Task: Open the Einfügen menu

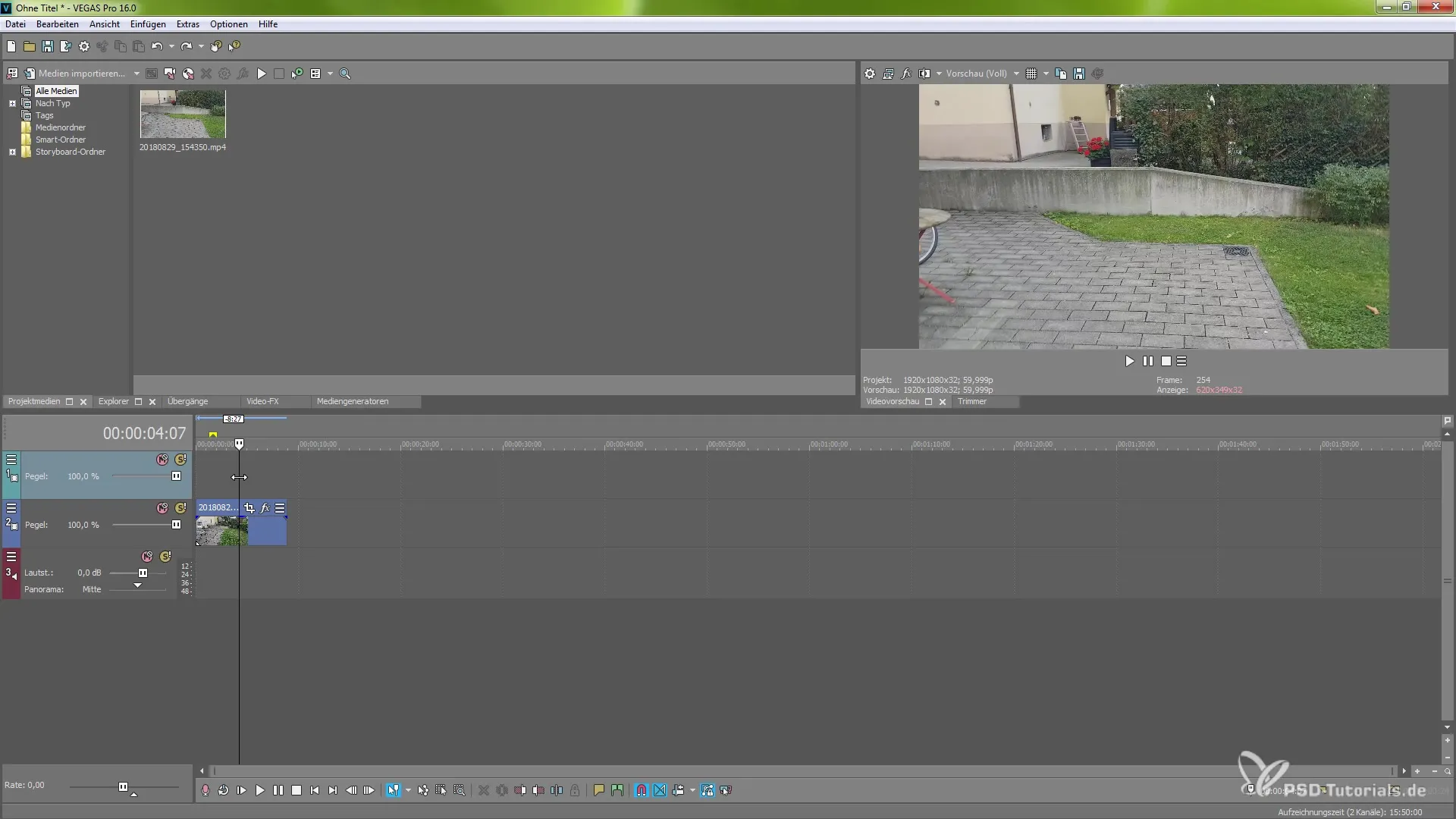Action: [x=148, y=24]
